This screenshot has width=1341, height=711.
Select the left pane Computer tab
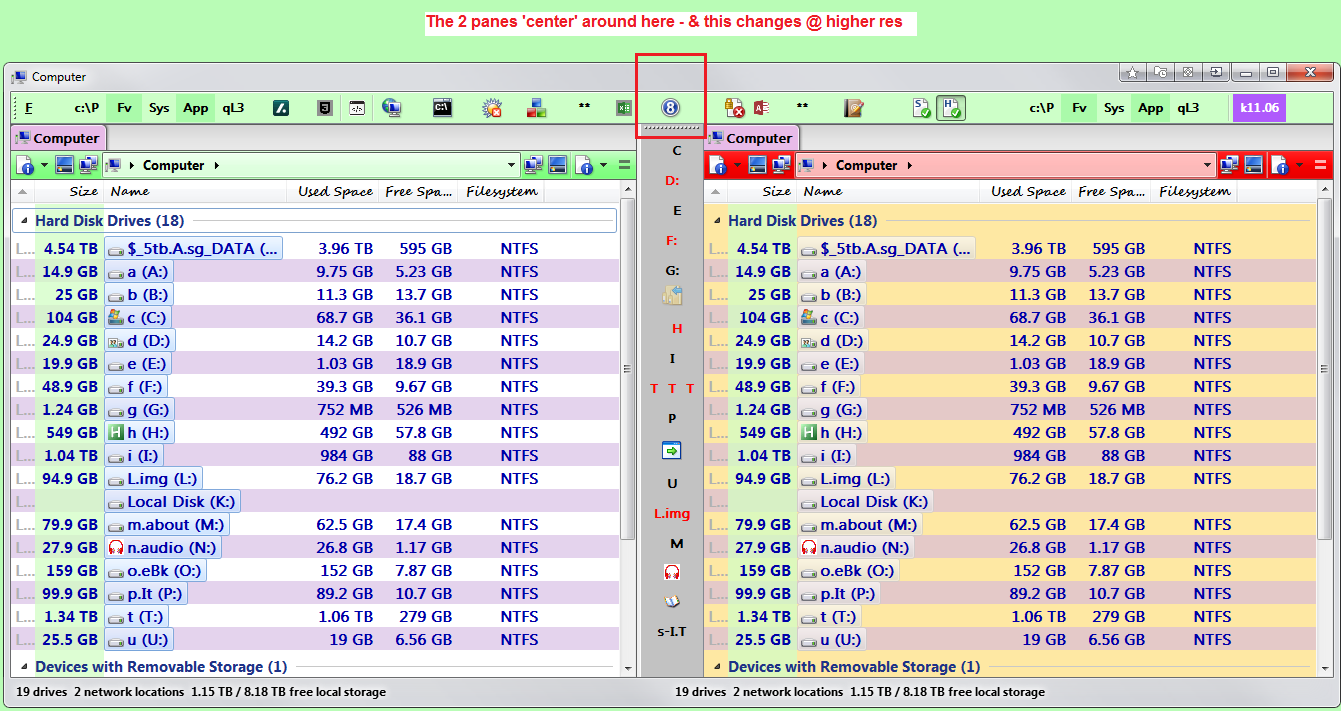point(58,138)
